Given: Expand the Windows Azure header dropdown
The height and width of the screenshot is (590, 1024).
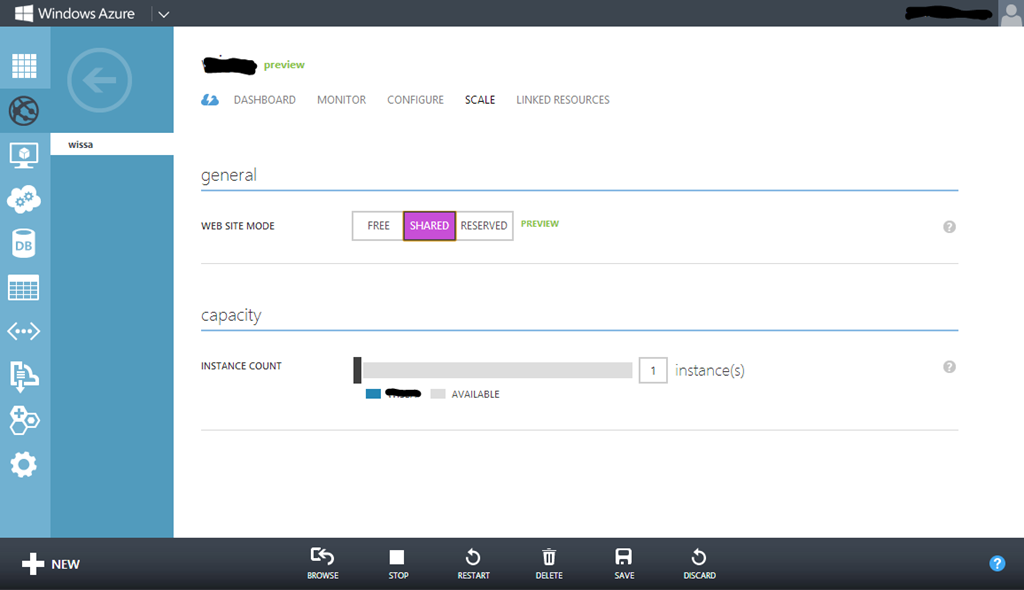Looking at the screenshot, I should click(x=163, y=14).
